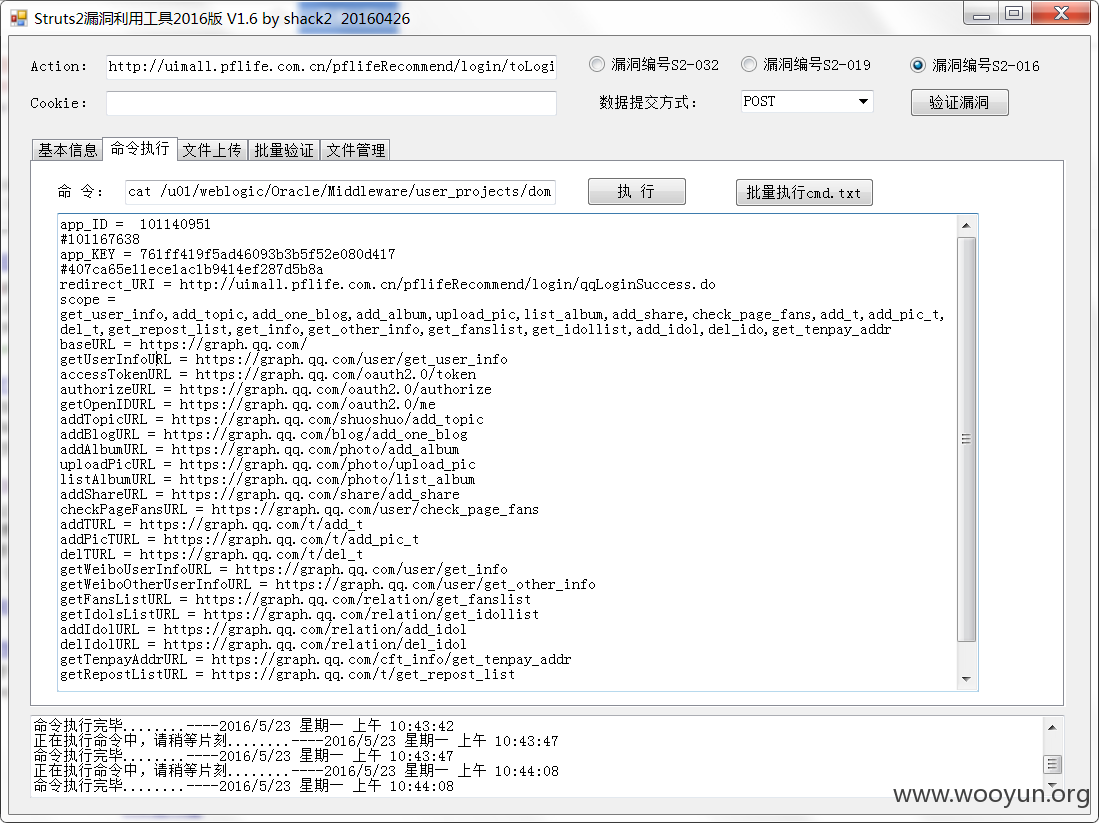Click the '#101167638' commented line
The width and height of the screenshot is (1099, 823).
pos(100,240)
